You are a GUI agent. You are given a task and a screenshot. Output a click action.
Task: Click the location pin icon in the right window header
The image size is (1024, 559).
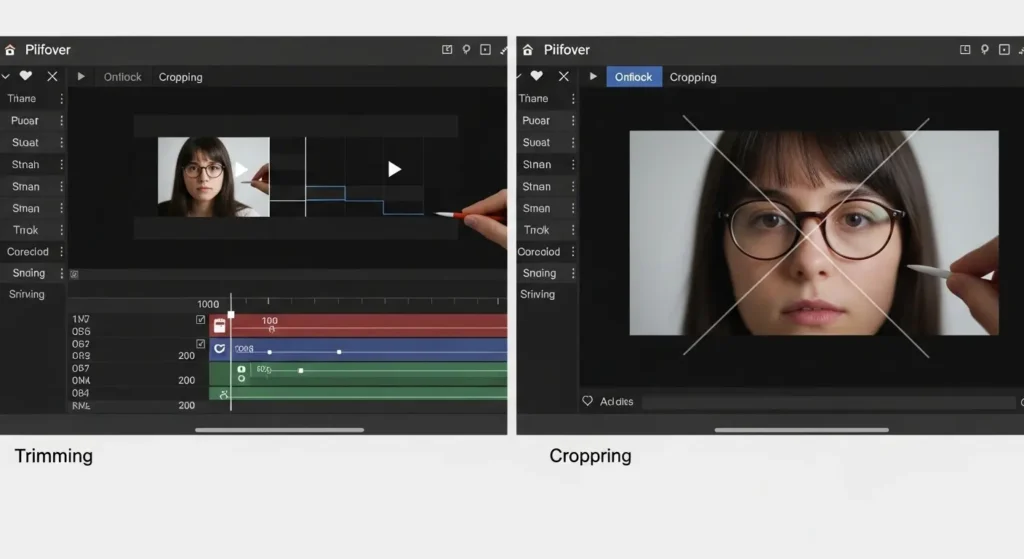(x=984, y=49)
